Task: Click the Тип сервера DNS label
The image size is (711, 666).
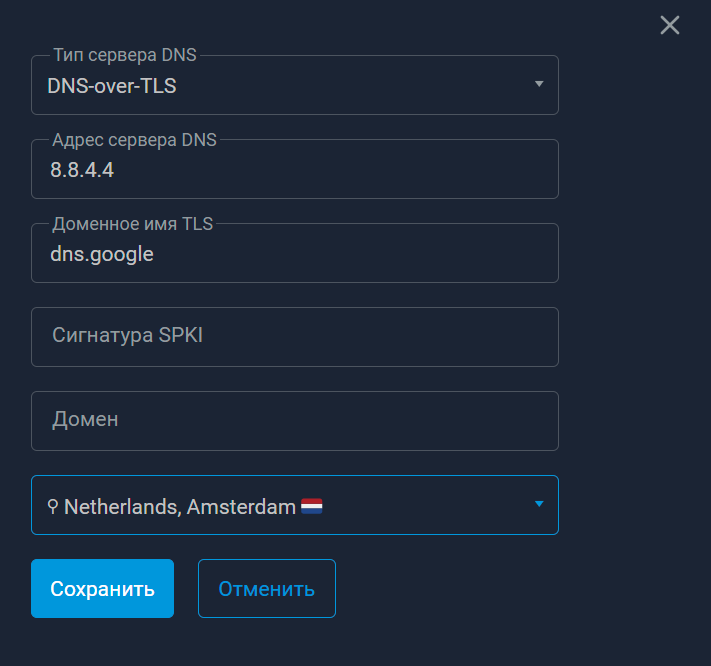Action: [x=125, y=55]
